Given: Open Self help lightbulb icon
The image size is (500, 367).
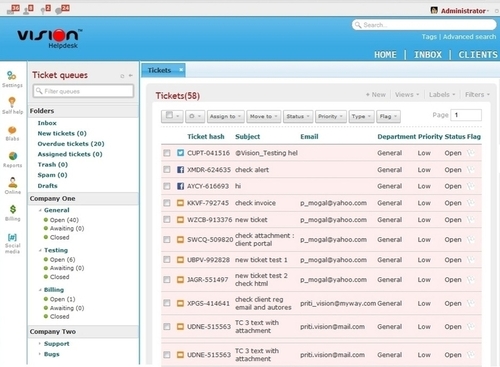Looking at the screenshot, I should pyautogui.click(x=12, y=102).
